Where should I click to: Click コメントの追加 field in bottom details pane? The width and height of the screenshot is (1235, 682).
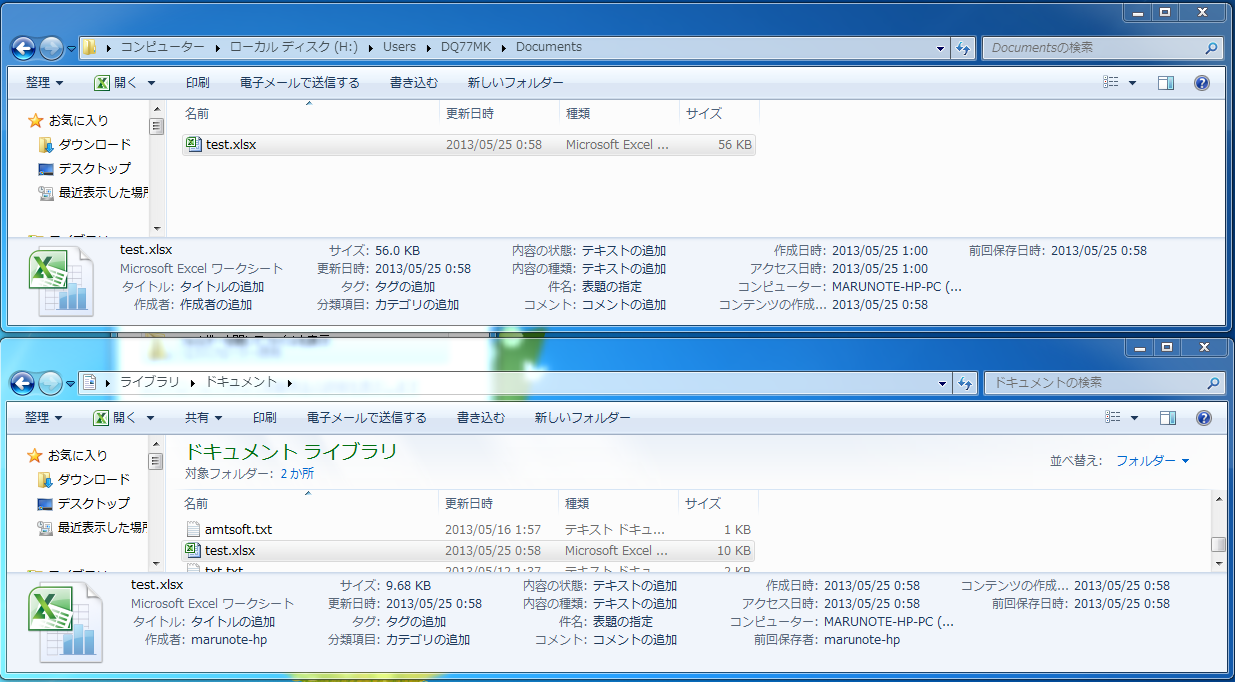635,639
